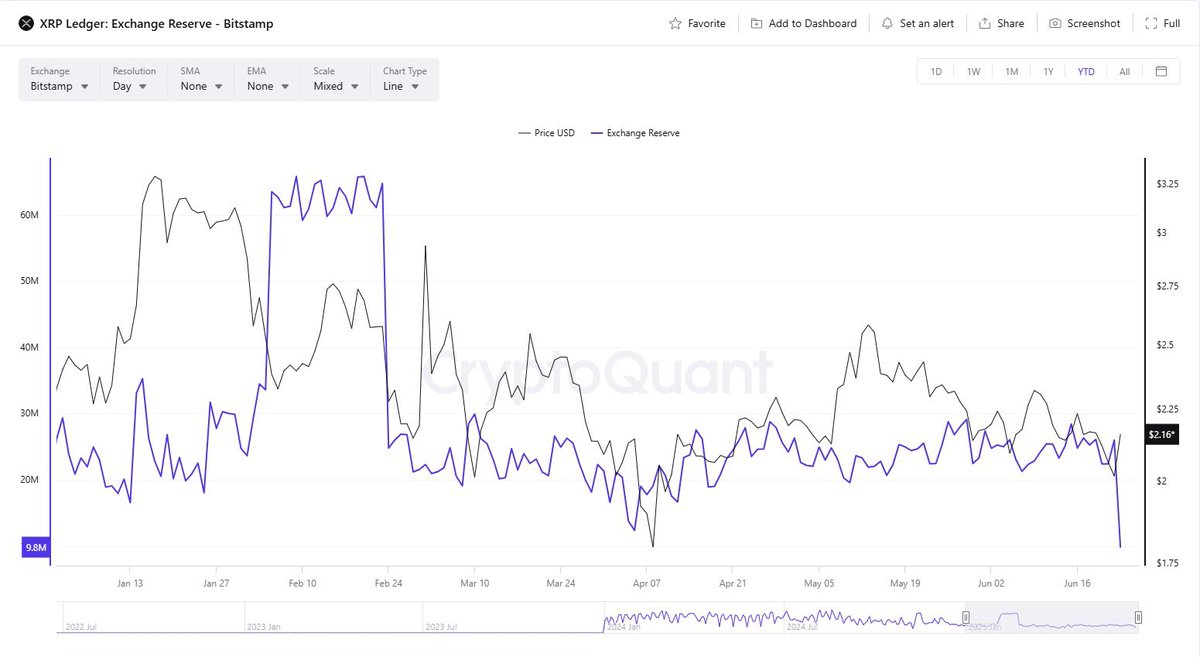The image size is (1200, 657).
Task: Open the Resolution Day dropdown
Action: 133,79
